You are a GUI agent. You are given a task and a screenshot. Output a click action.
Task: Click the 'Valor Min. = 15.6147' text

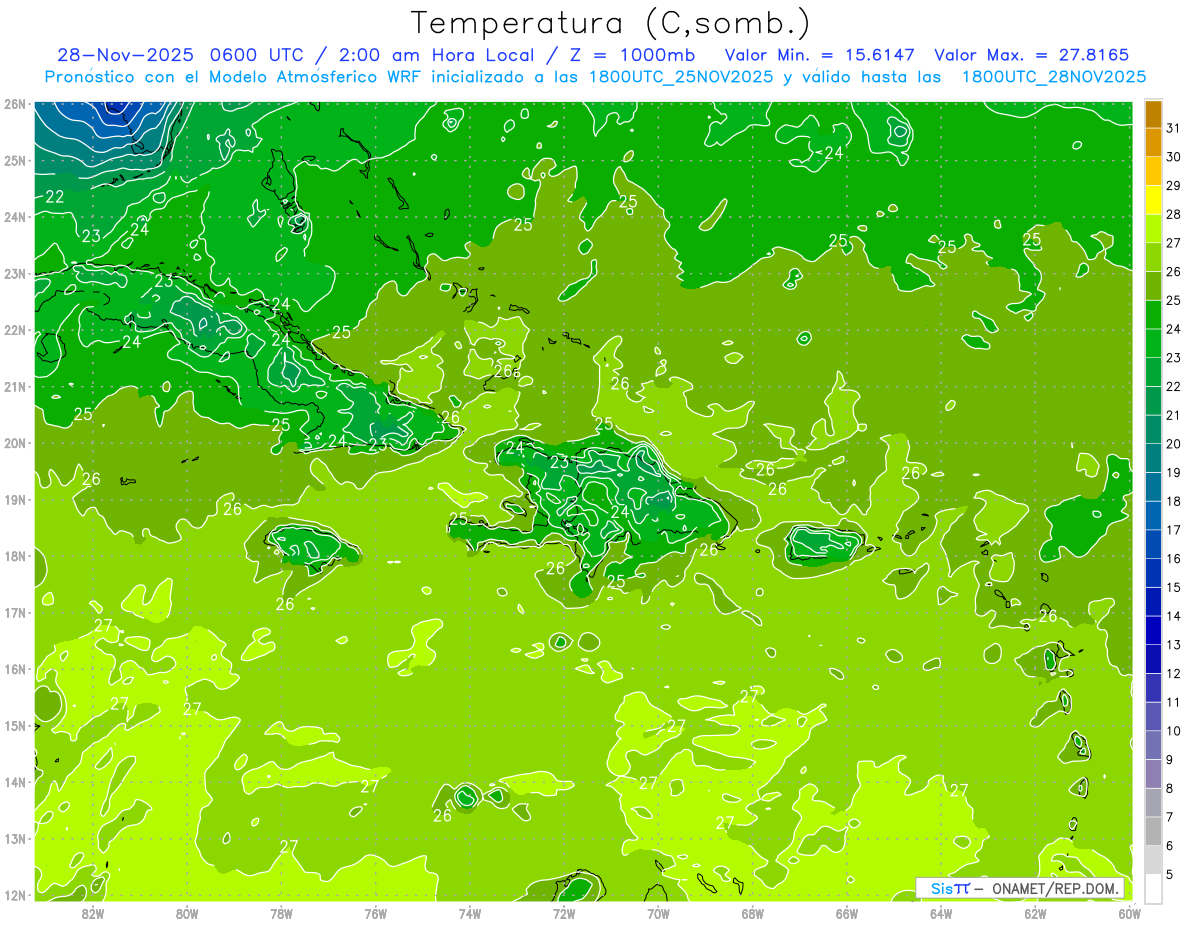[819, 55]
